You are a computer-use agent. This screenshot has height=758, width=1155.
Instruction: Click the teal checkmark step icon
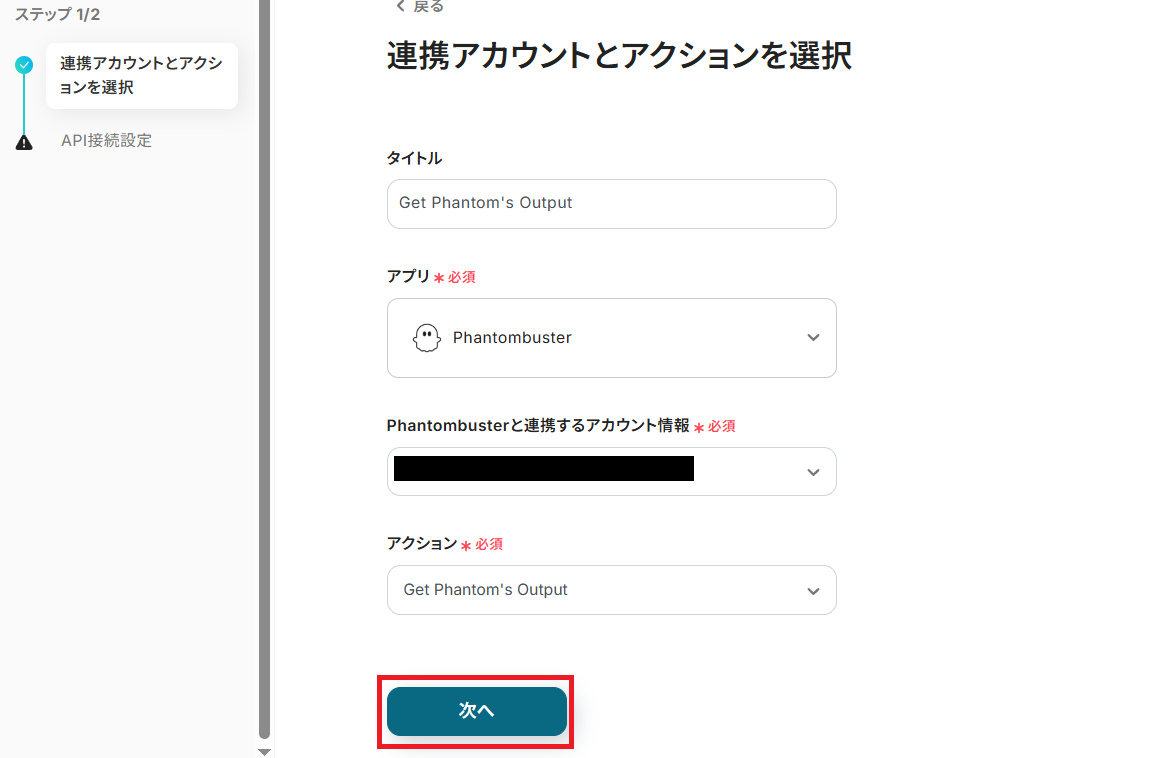point(24,65)
